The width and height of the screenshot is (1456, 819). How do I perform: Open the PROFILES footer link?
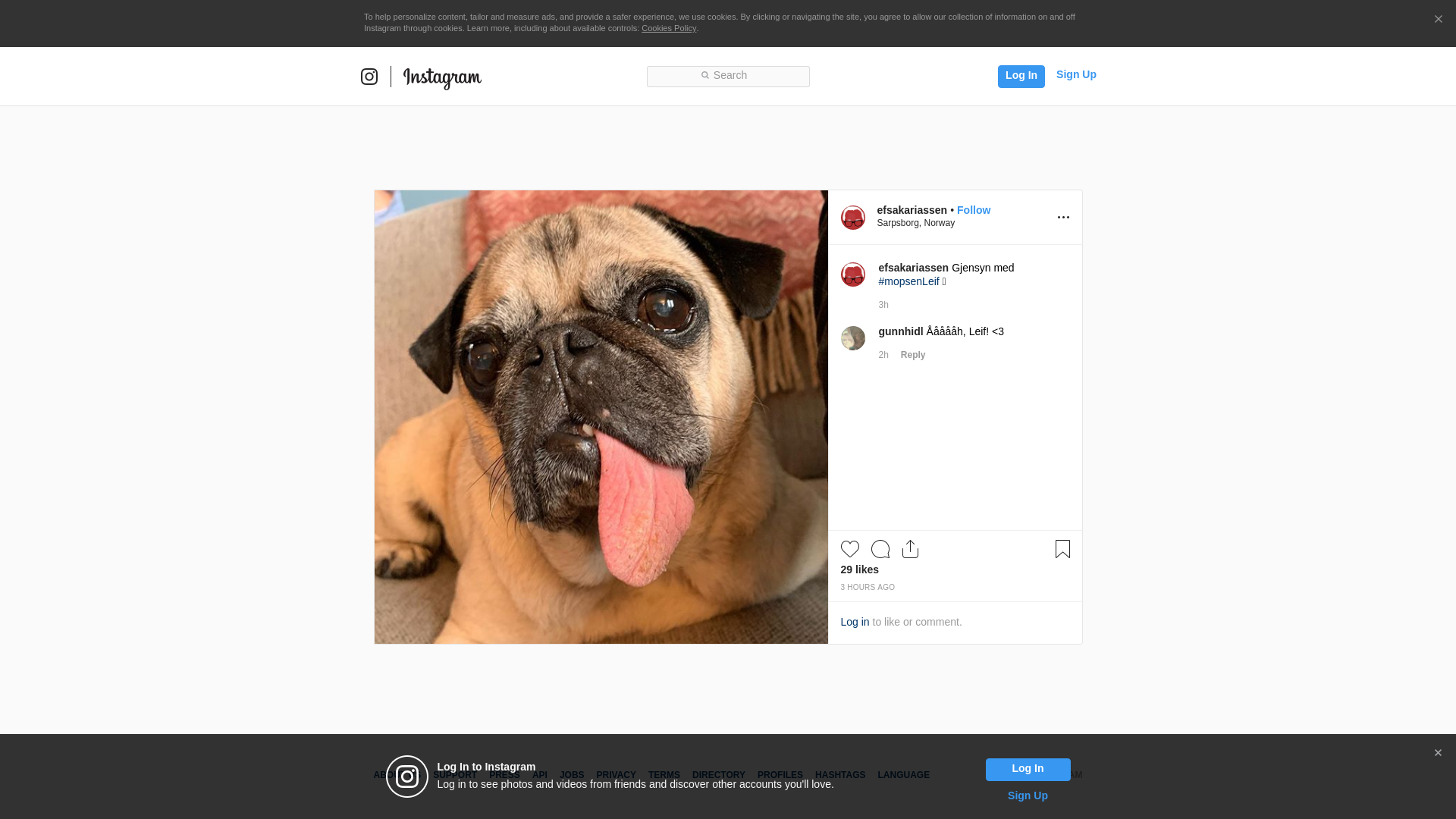[x=780, y=775]
